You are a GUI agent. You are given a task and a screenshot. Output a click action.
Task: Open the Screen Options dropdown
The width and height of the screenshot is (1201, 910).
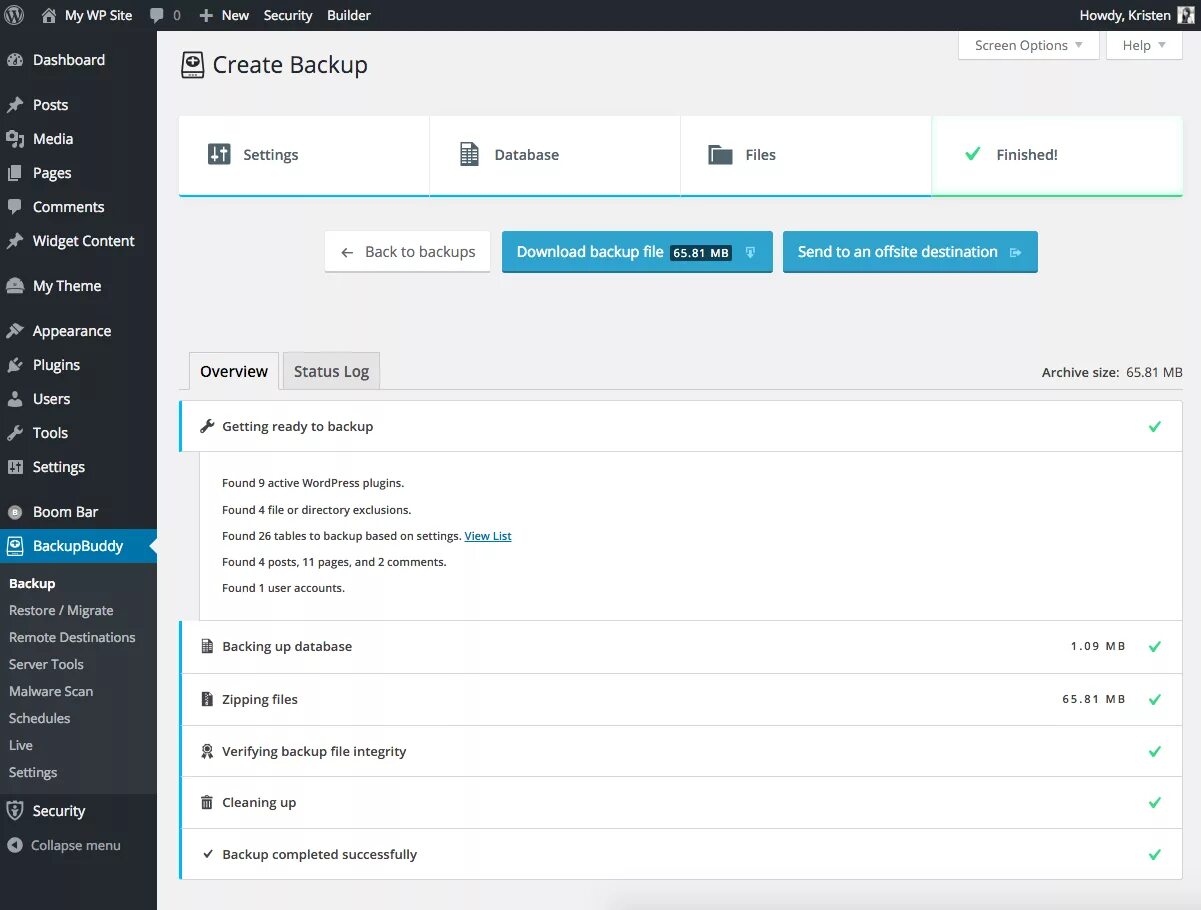[1028, 45]
